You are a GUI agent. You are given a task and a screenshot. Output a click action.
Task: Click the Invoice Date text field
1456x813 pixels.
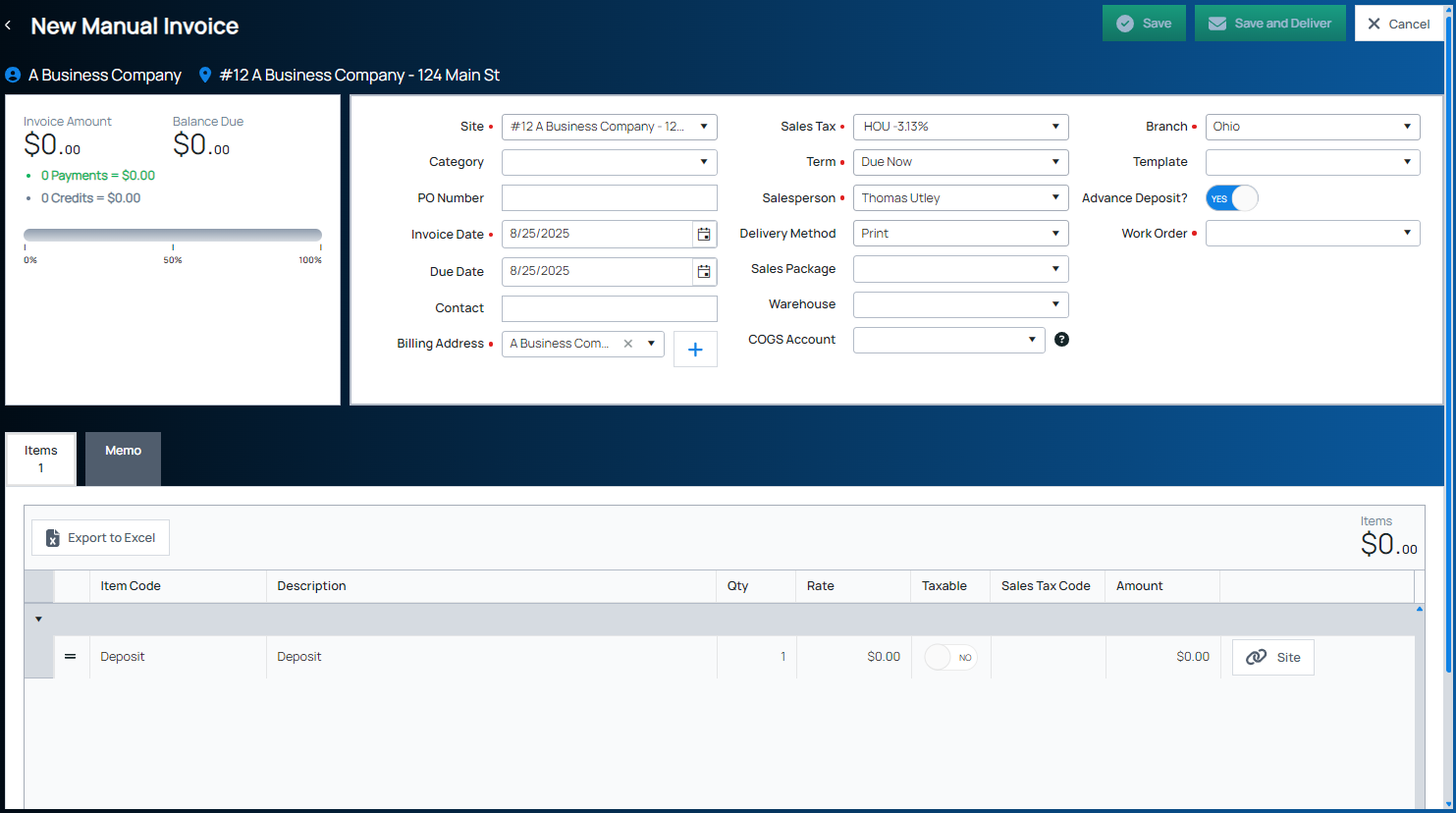597,234
